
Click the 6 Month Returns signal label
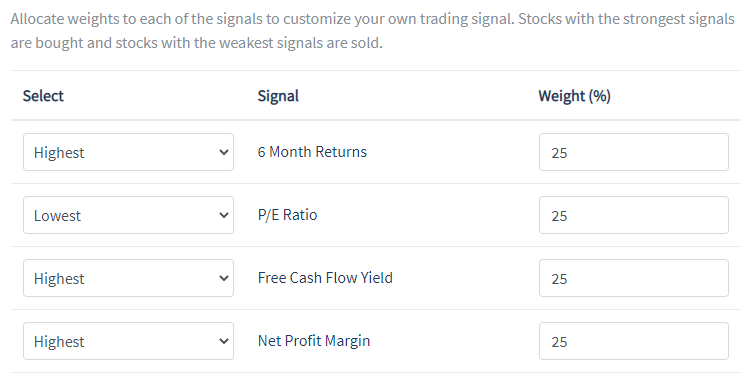point(312,152)
